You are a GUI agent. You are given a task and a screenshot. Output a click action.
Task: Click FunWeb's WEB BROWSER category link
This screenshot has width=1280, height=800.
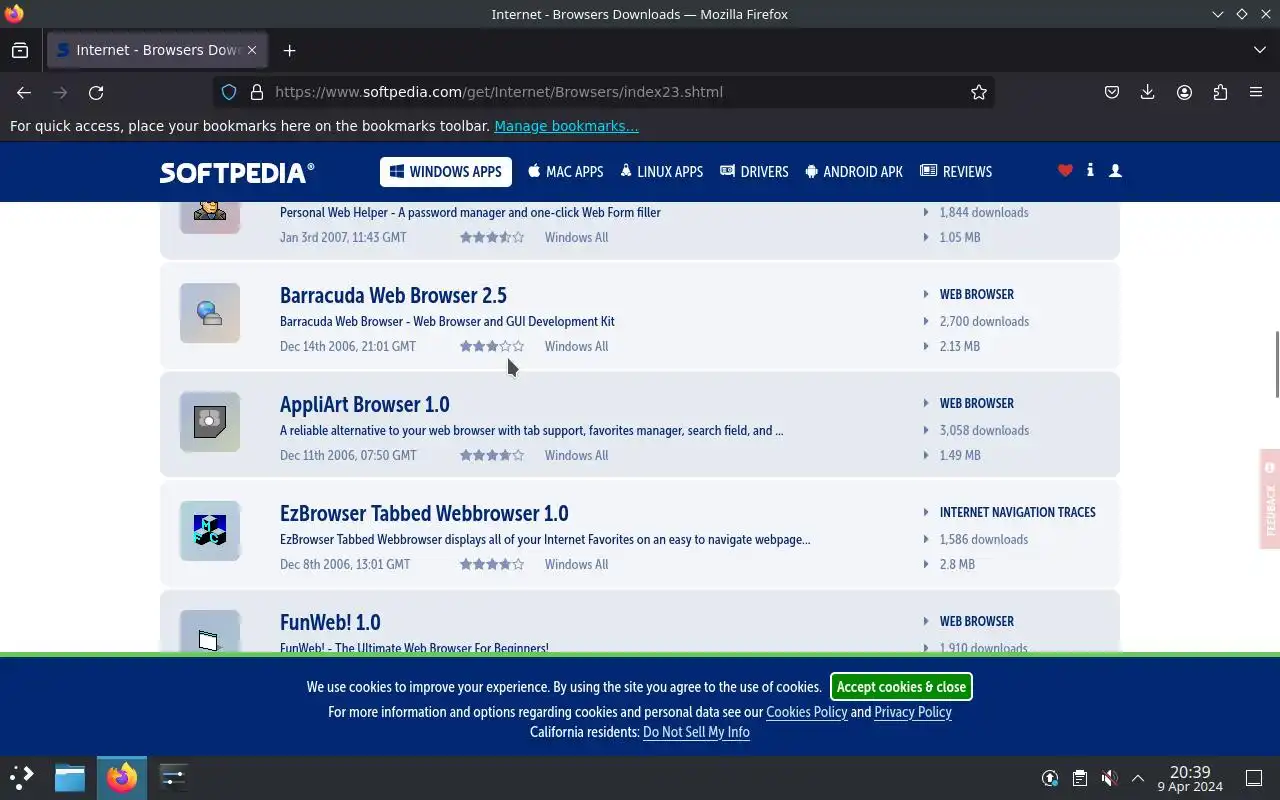[x=976, y=621]
